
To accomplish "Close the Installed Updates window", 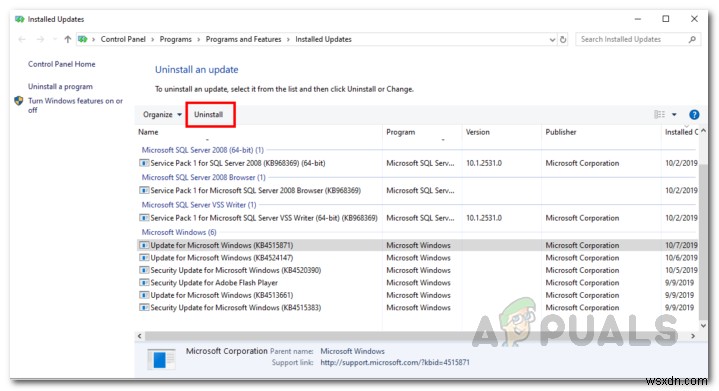I will 694,19.
